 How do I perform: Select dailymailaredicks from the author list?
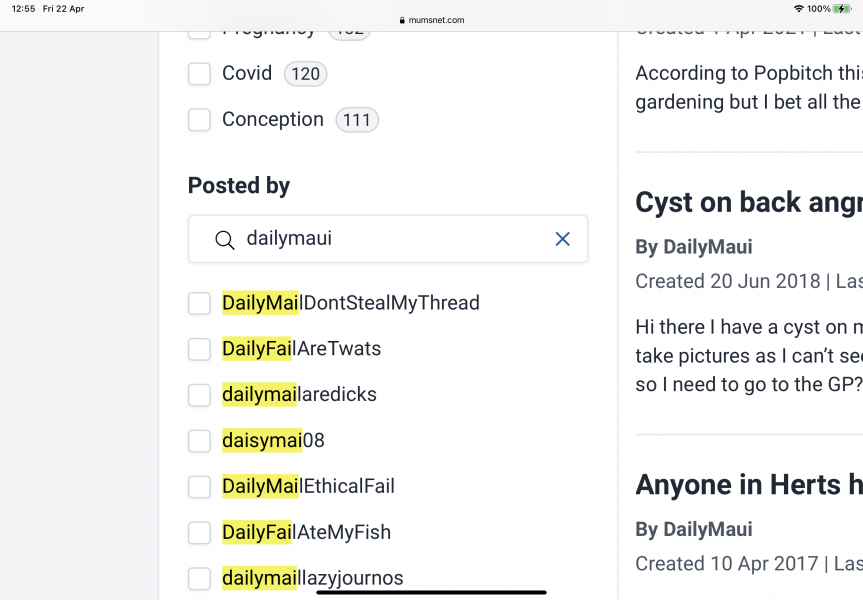coord(199,394)
